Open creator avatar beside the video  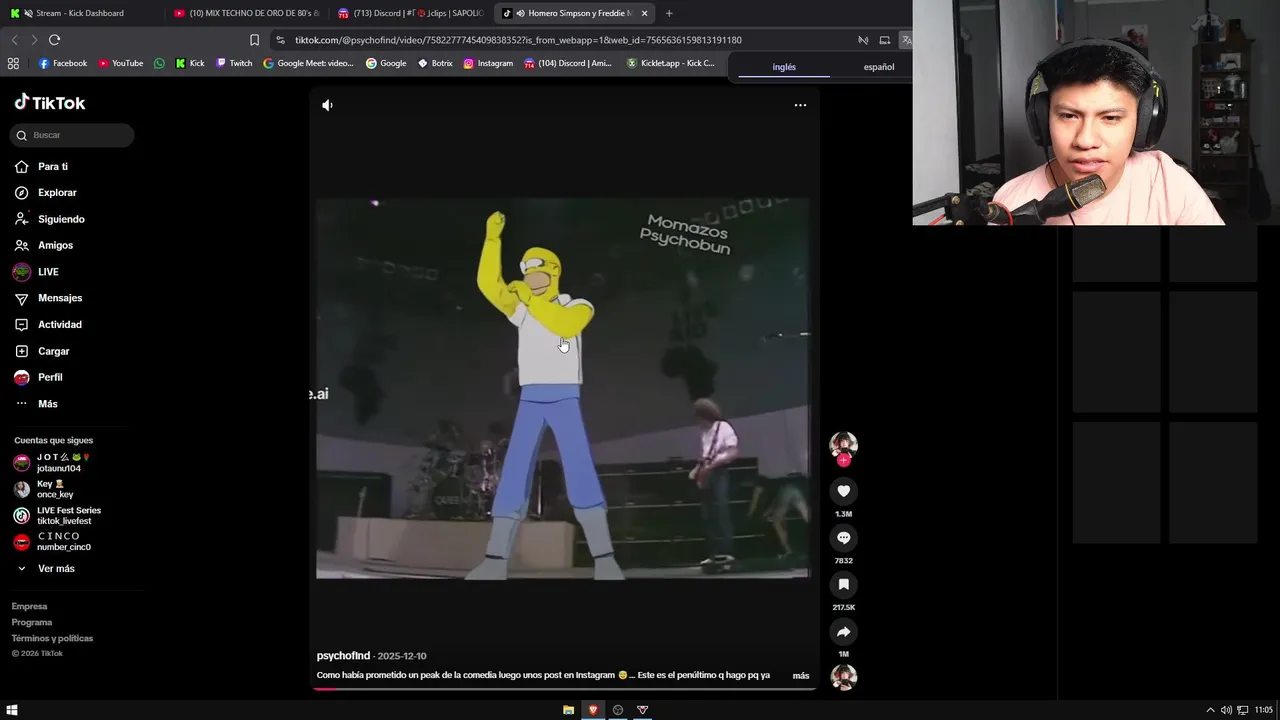tap(843, 445)
